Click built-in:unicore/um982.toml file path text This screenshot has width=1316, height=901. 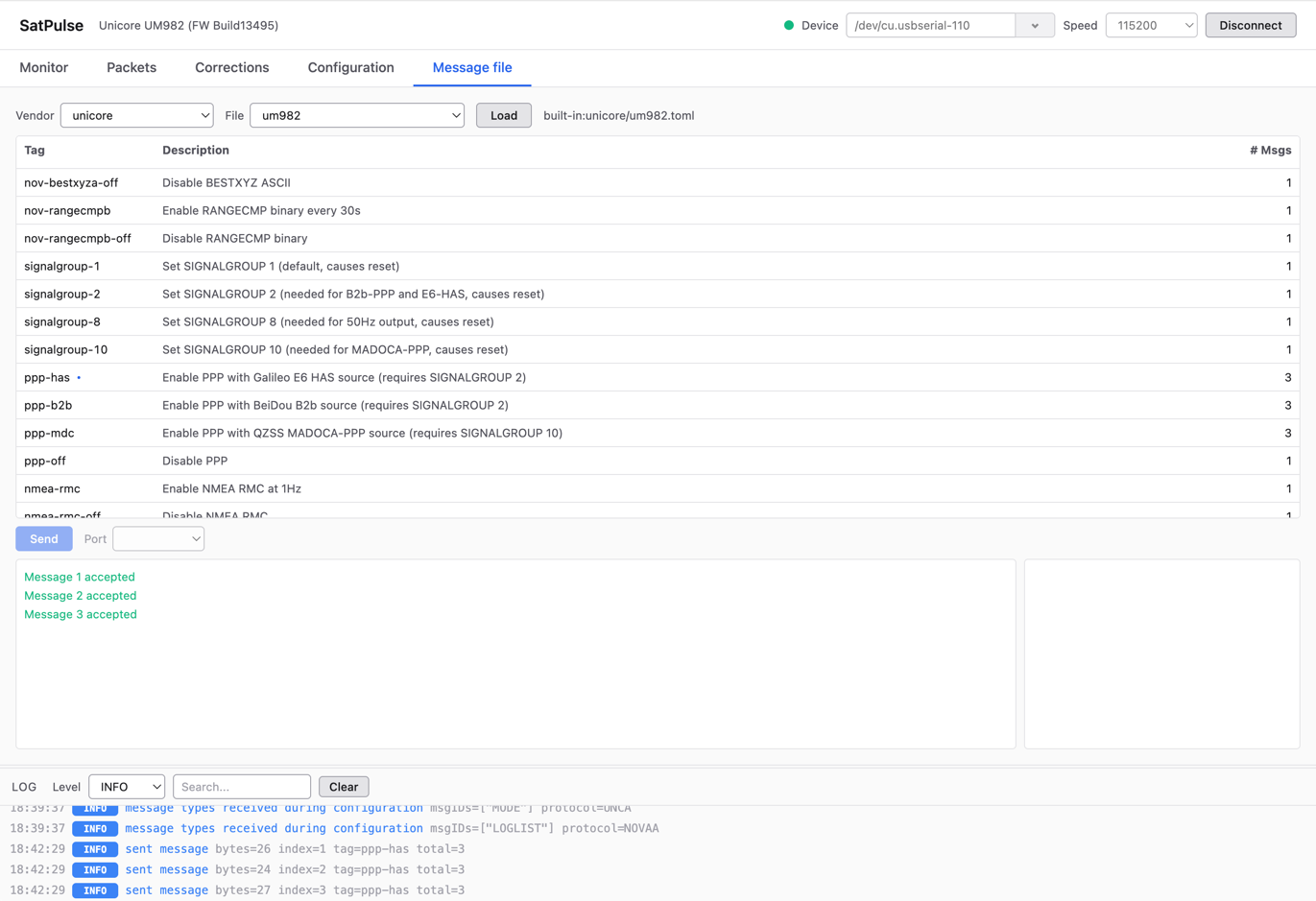tap(619, 115)
